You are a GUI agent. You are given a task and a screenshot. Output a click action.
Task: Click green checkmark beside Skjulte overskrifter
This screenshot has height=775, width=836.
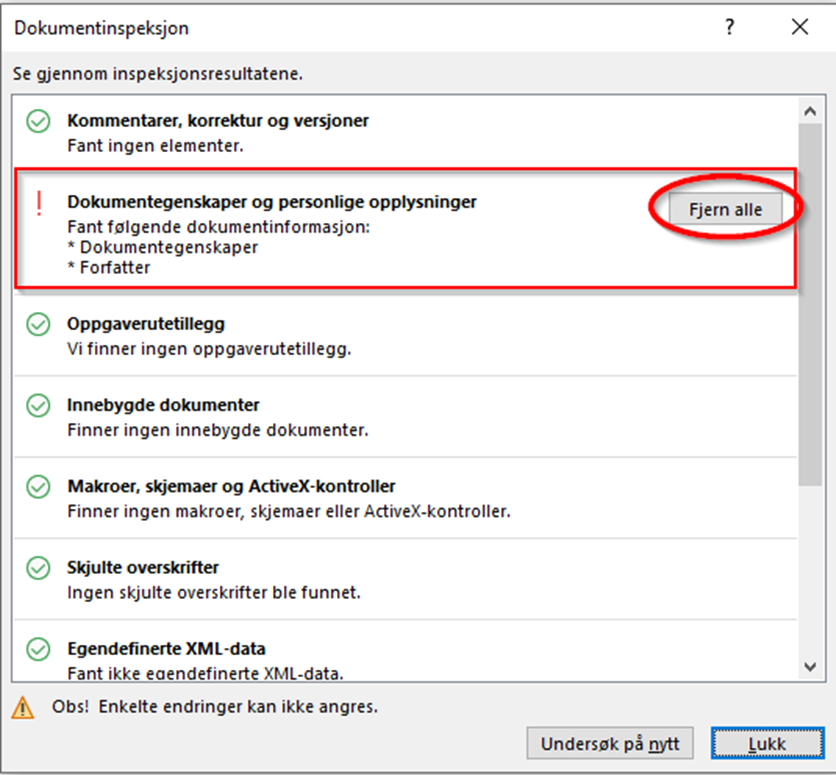click(38, 568)
